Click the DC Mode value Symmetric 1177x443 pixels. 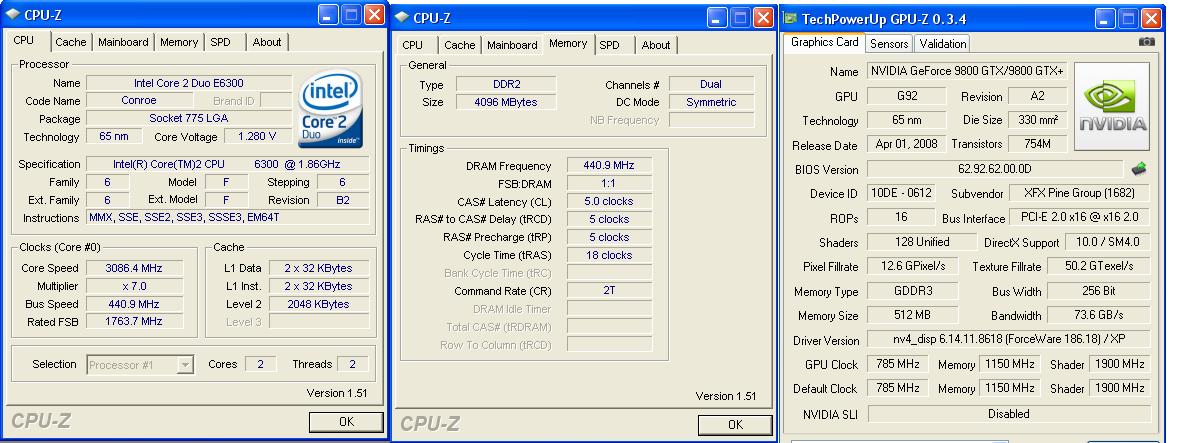[x=711, y=102]
